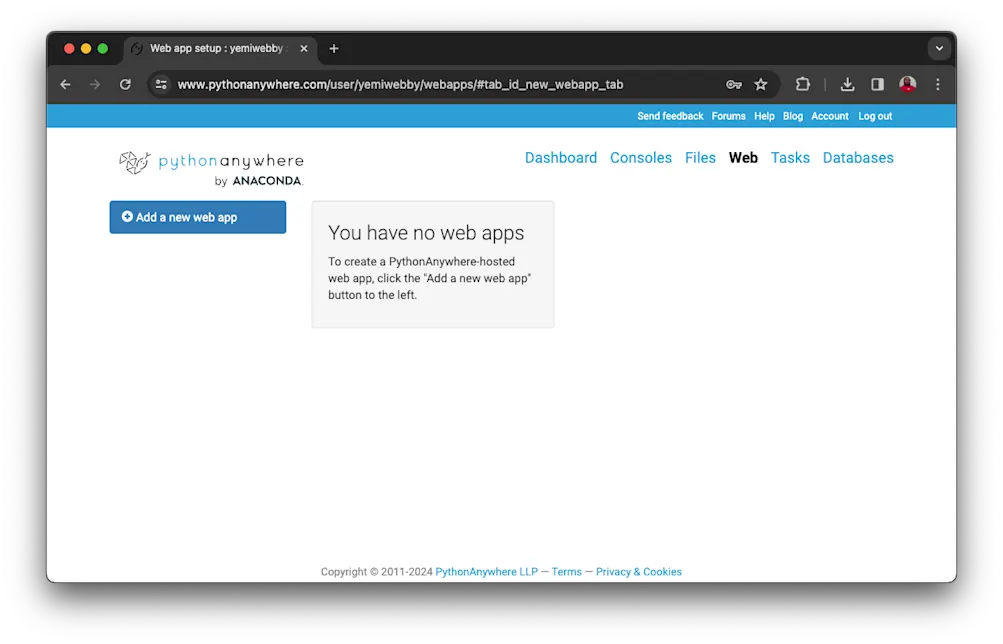Viewport: 1003px width, 644px height.
Task: Navigate back using the browser back arrow
Action: coord(65,84)
